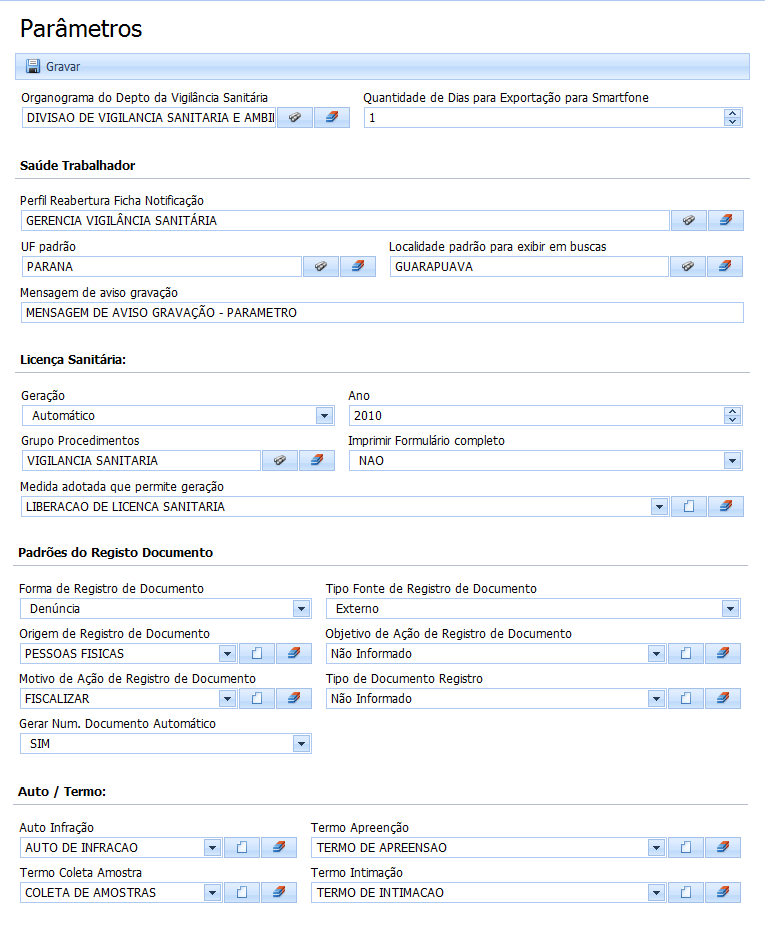
Task: Clear UF padrão field with eraser
Action: tap(358, 266)
